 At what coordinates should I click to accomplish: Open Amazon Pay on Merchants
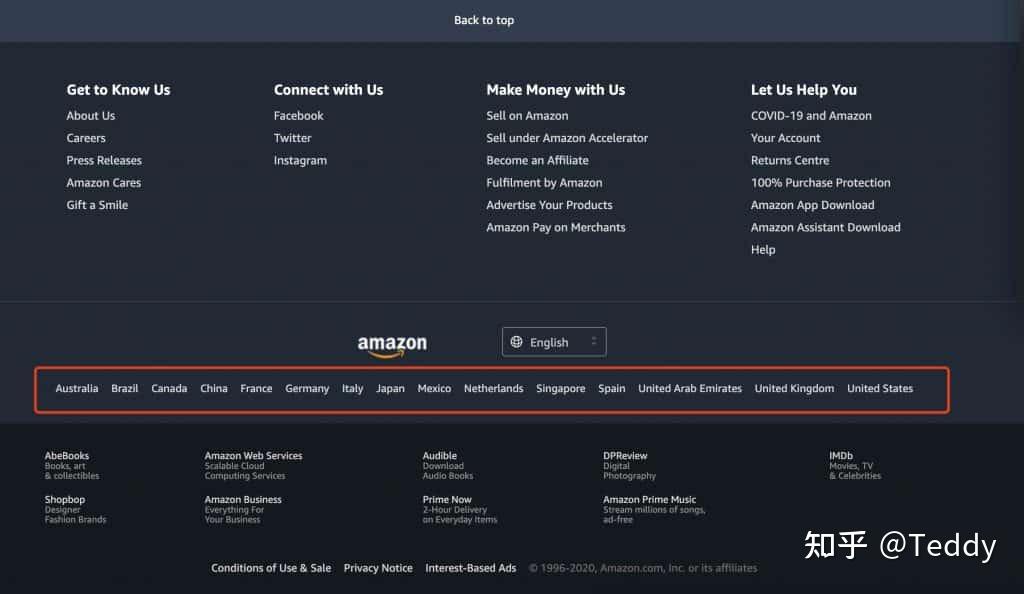556,227
